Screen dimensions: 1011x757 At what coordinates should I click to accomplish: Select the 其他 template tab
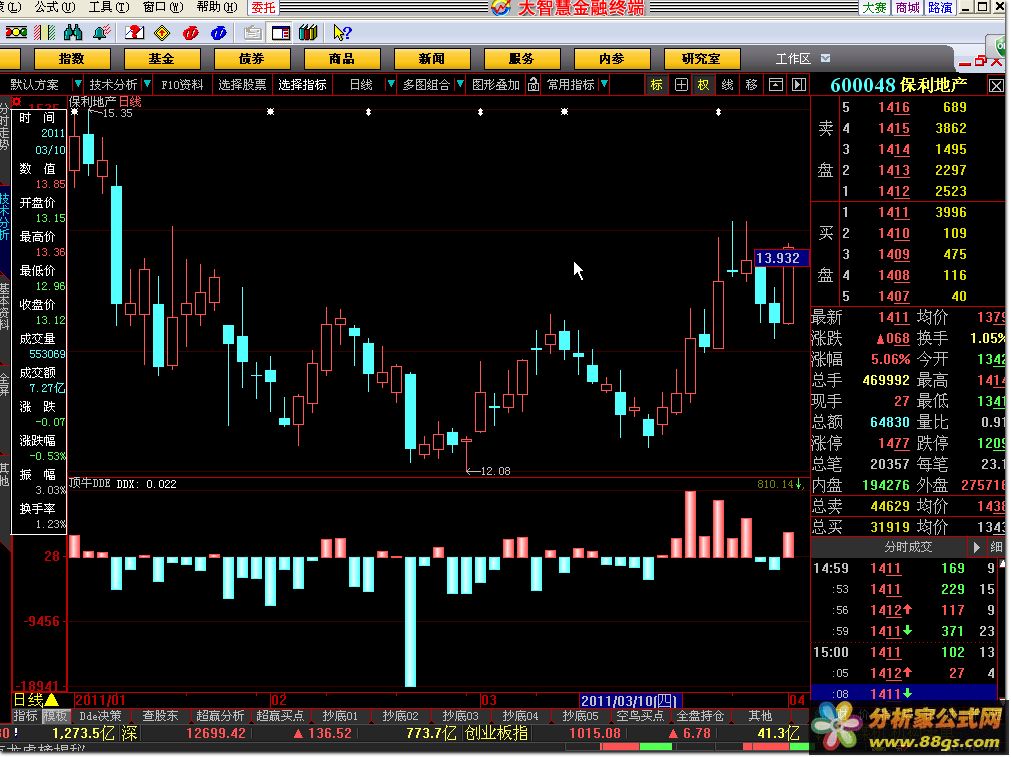click(760, 716)
